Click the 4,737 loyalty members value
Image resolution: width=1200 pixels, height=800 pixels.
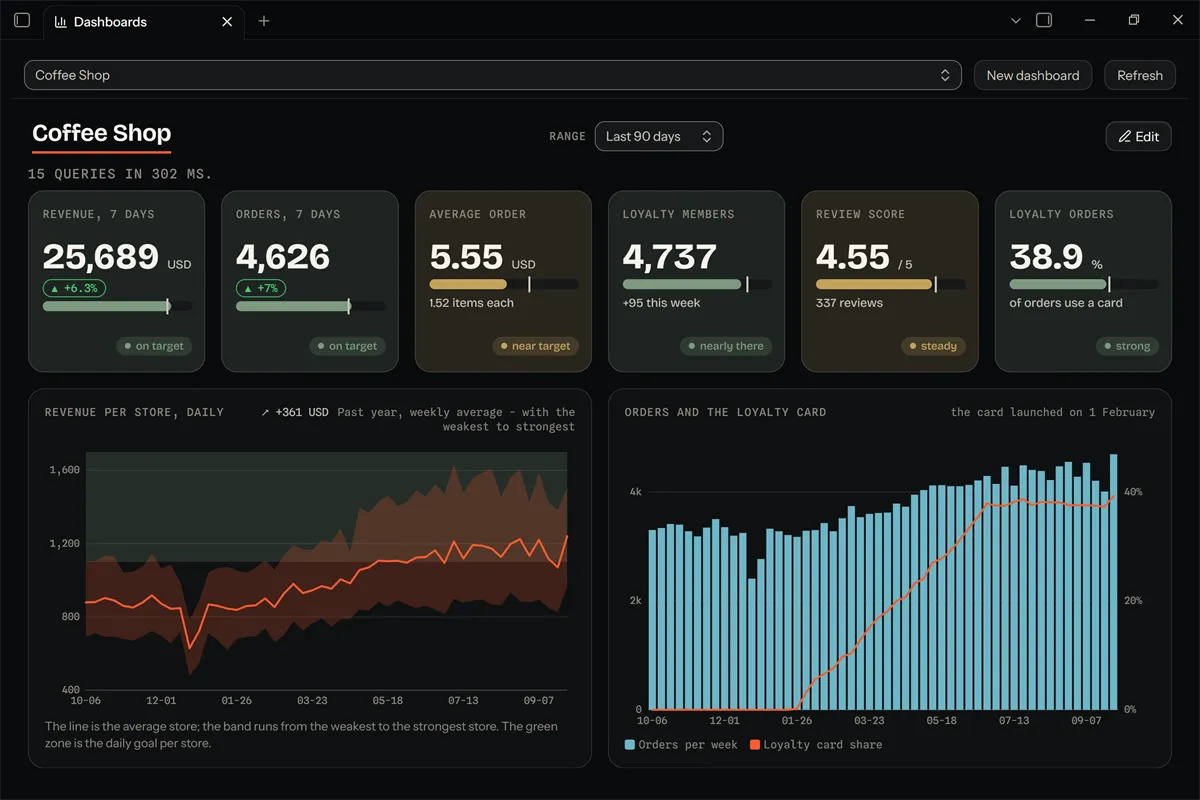pos(670,257)
